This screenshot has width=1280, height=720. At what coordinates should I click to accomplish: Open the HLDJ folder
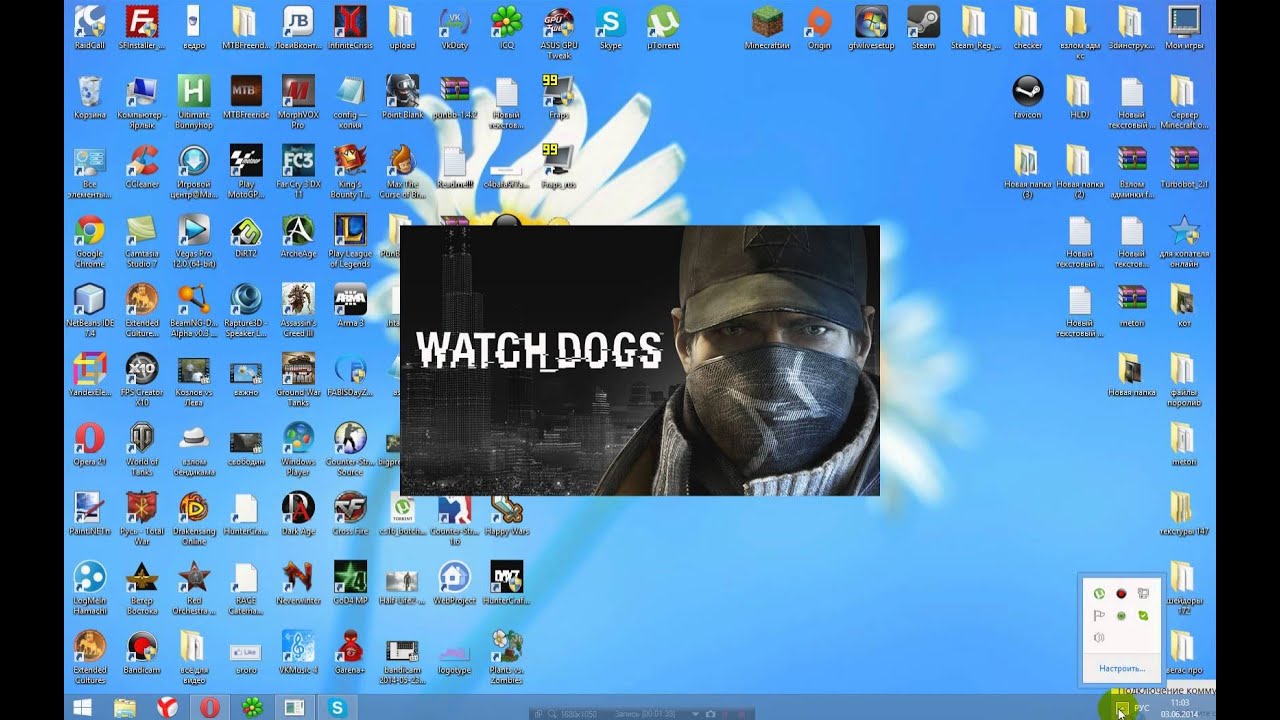click(x=1079, y=97)
